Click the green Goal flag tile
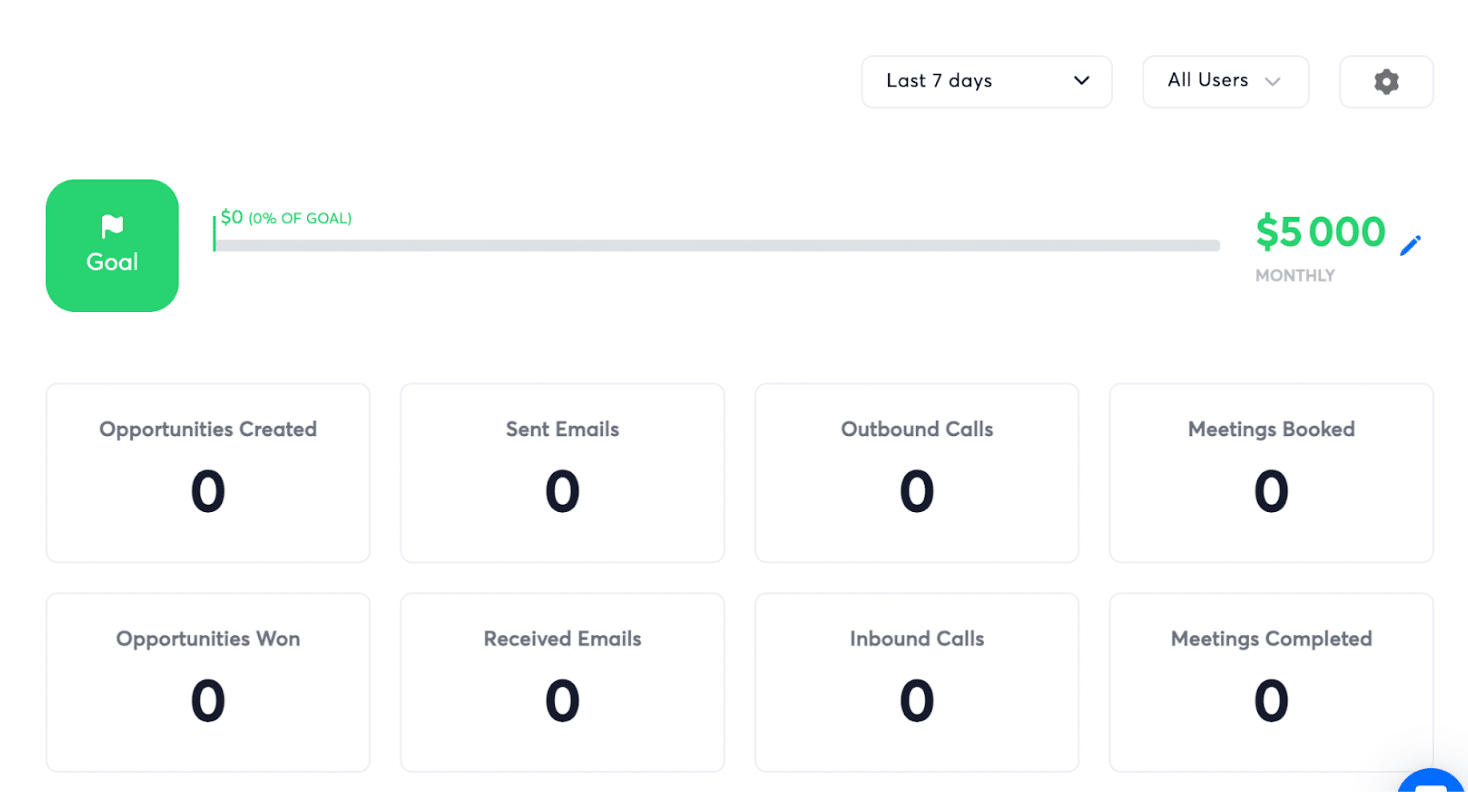The height and width of the screenshot is (792, 1468). [x=112, y=246]
